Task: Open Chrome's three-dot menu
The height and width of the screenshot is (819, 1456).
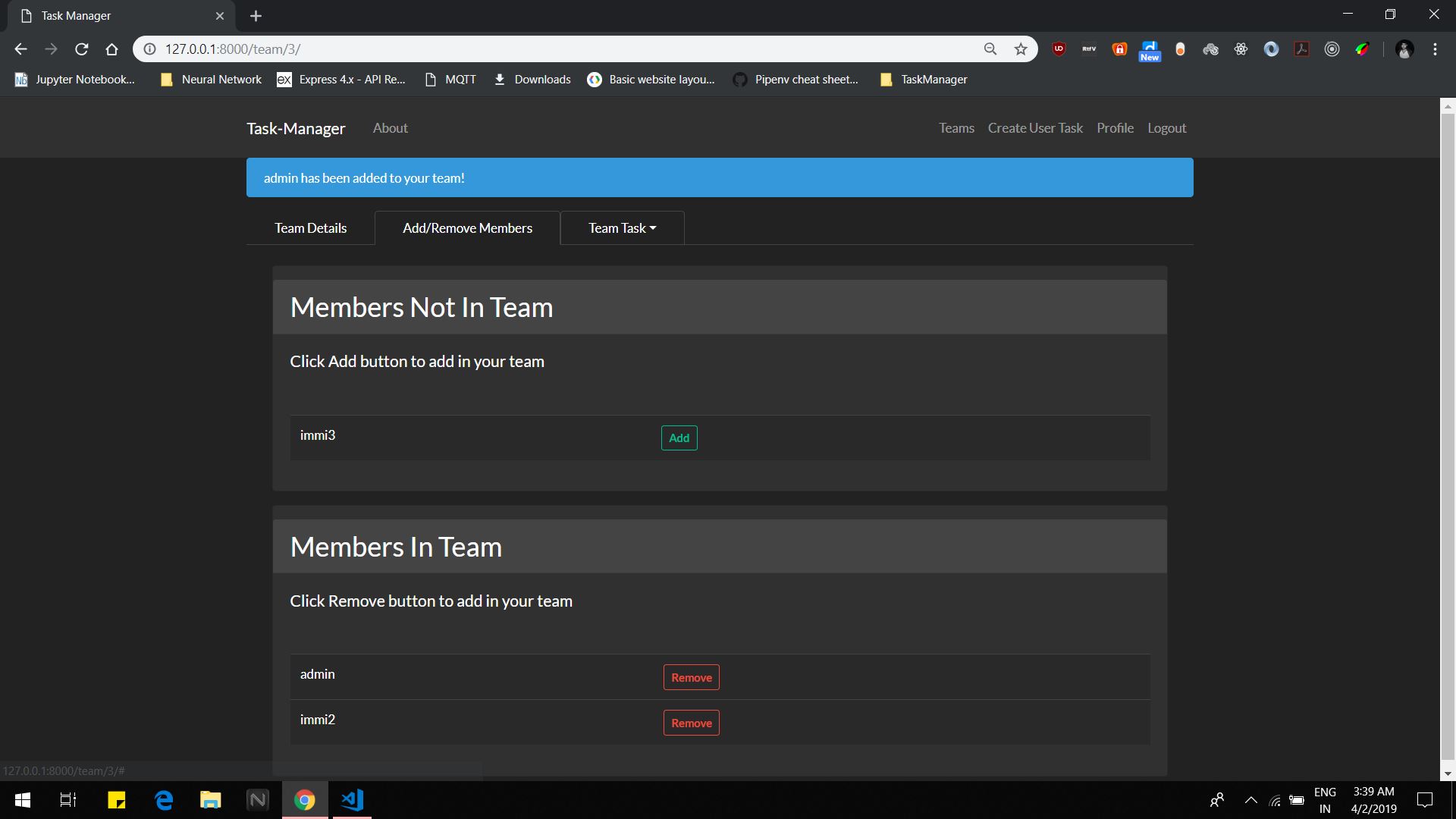Action: 1435,49
